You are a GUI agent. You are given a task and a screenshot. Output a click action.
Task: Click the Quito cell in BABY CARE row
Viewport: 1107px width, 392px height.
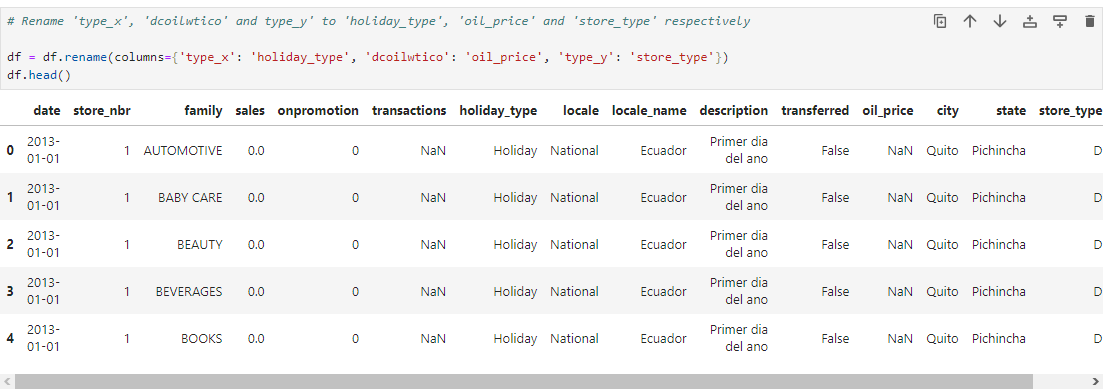coord(943,198)
